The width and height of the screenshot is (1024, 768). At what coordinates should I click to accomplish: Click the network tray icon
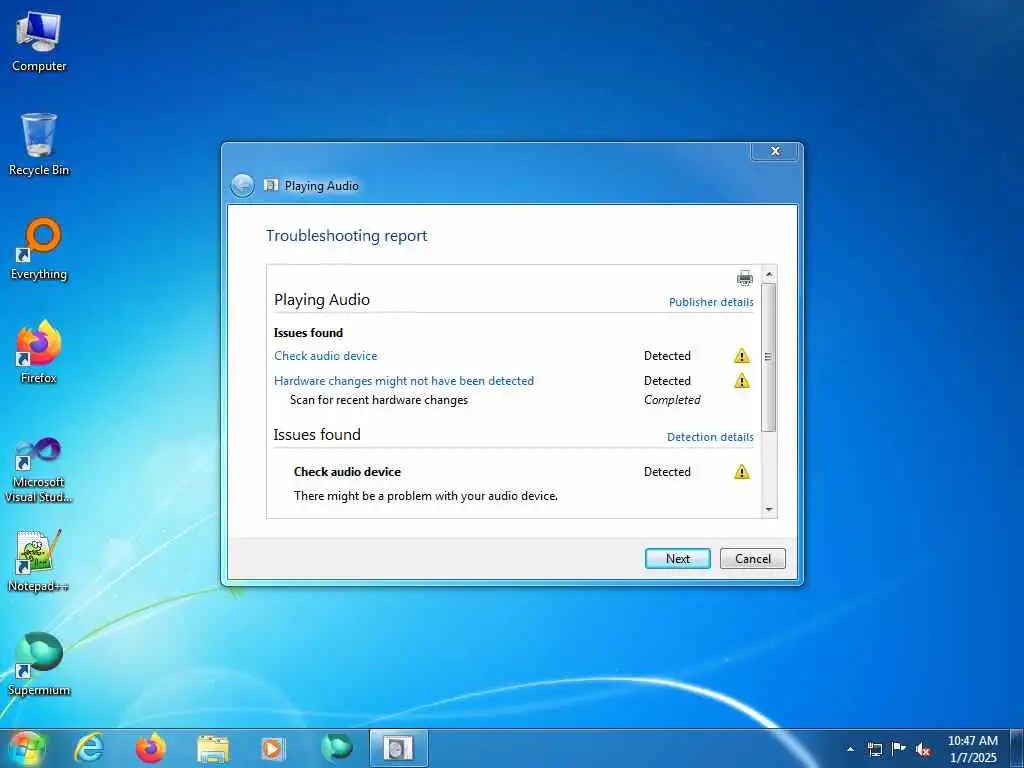click(x=874, y=750)
